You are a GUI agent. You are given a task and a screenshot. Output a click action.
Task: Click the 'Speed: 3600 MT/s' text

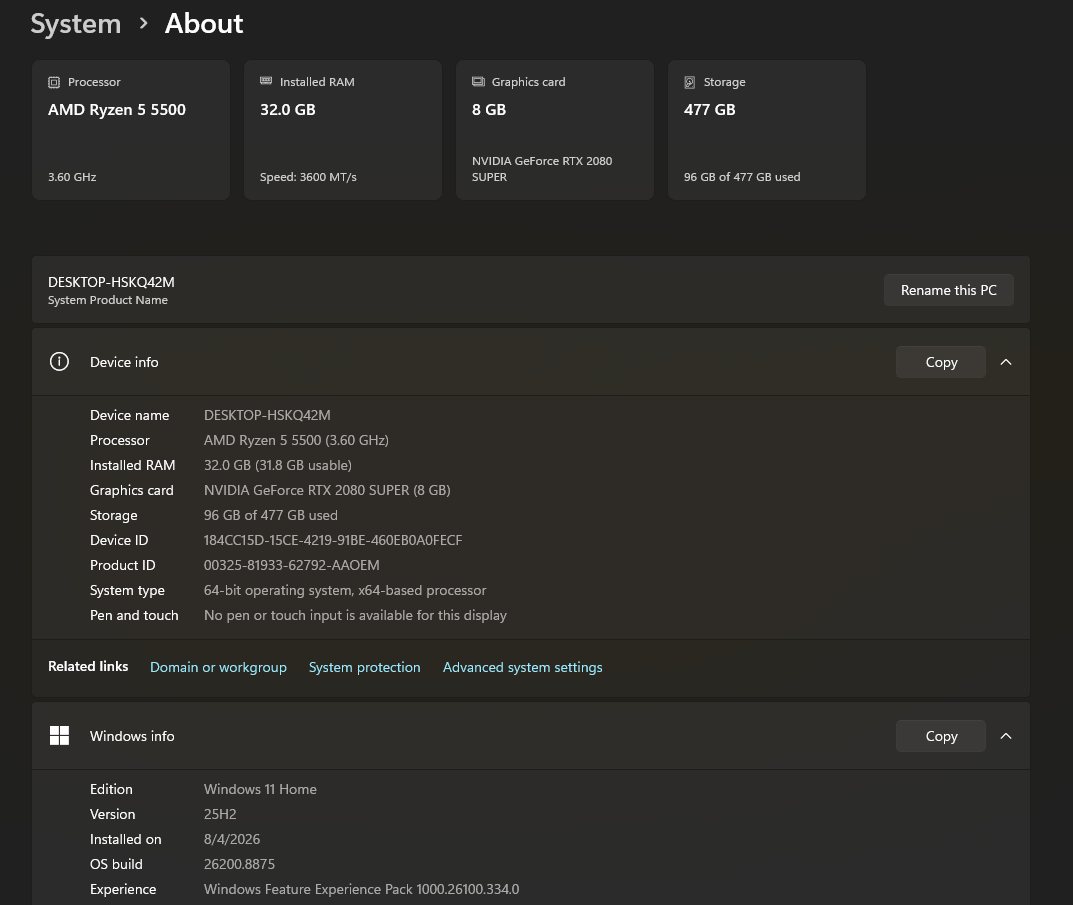tap(308, 177)
